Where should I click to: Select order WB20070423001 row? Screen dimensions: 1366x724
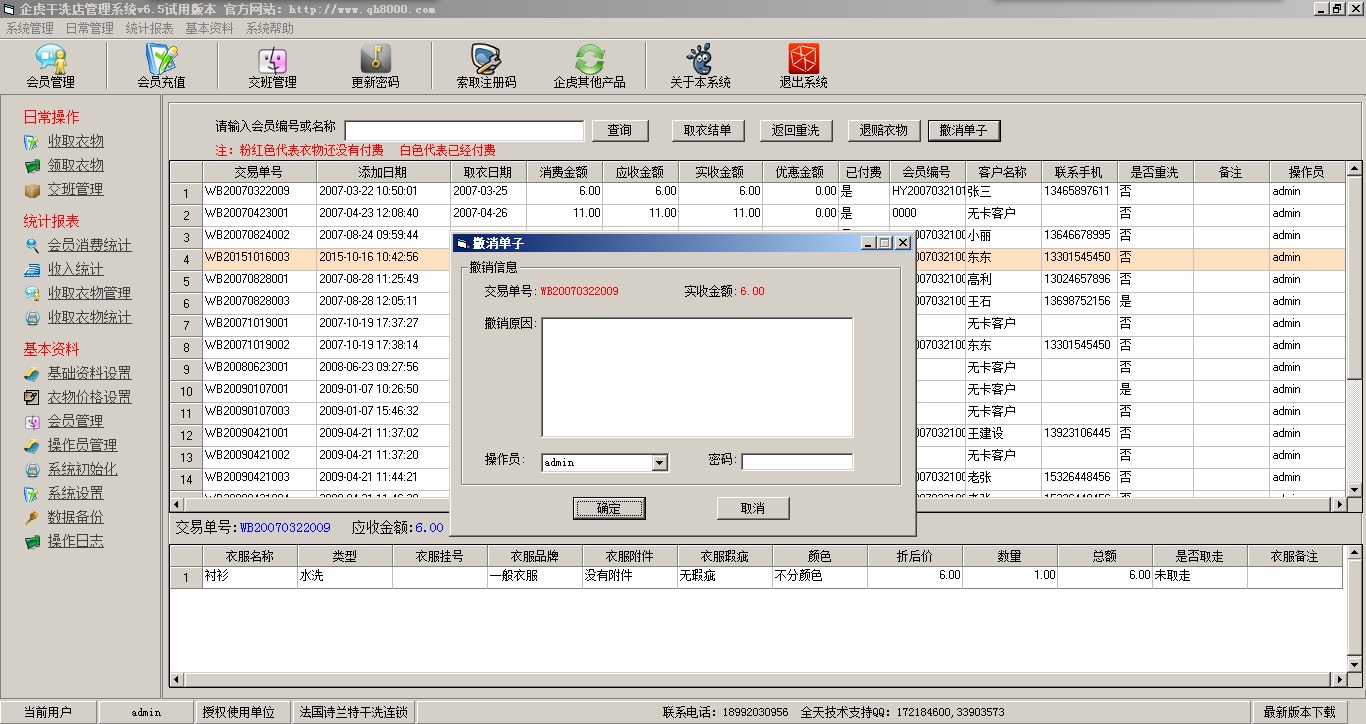point(757,214)
